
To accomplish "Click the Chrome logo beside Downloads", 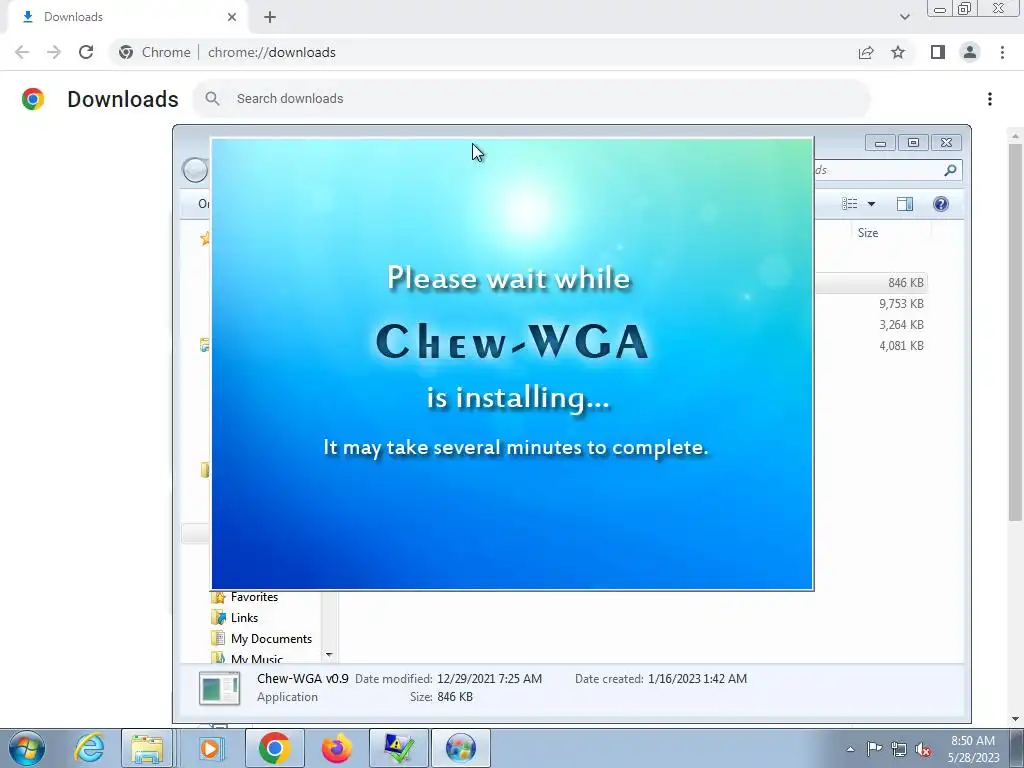I will pyautogui.click(x=33, y=99).
